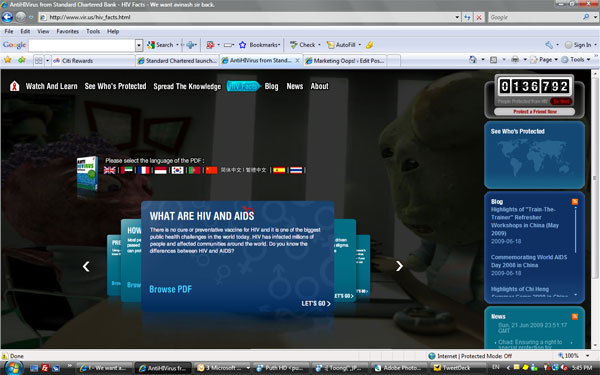Open the Check spelling dropdown arrow
Screen dimensions: 600x375
[x=319, y=45]
